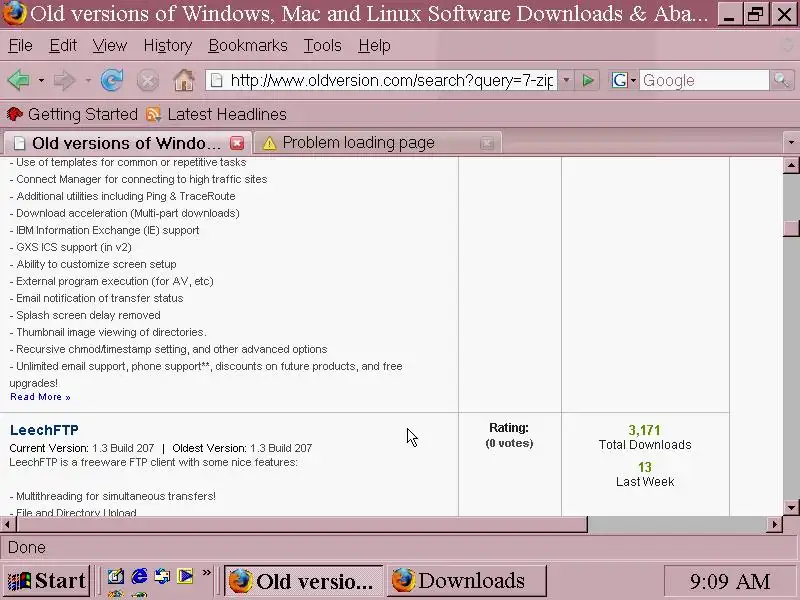Open the Back history dropdown arrow

pos(41,80)
